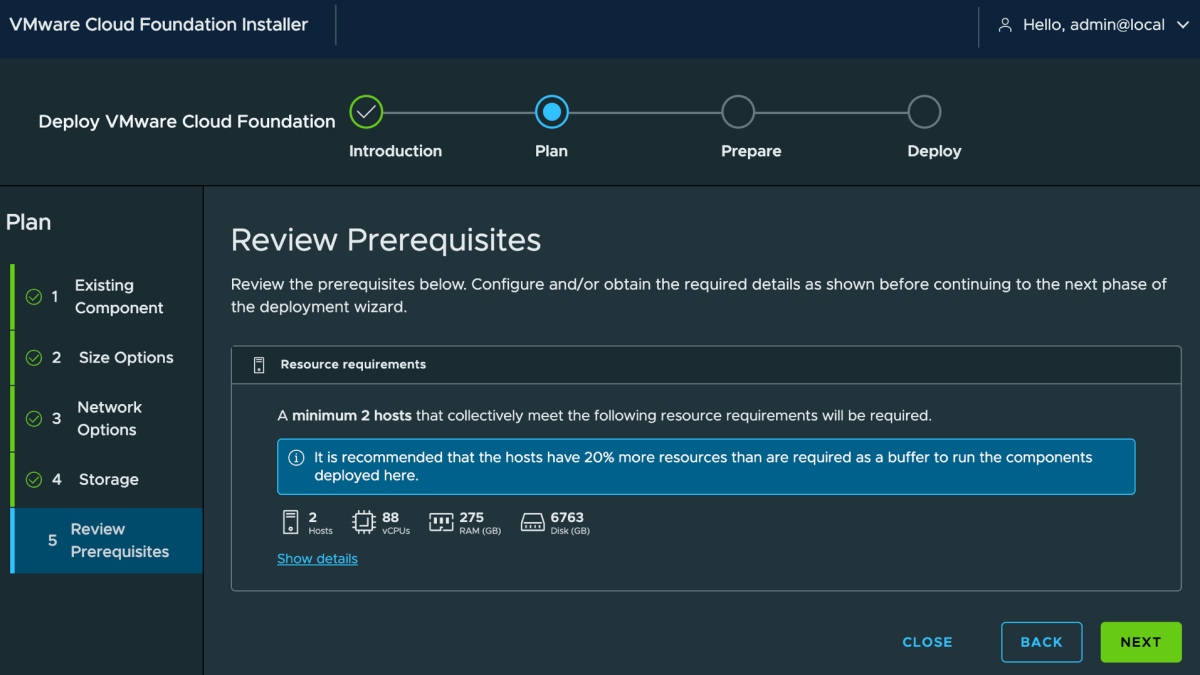Click the Disk drive icon next to 6763
The image size is (1200, 675).
click(532, 522)
